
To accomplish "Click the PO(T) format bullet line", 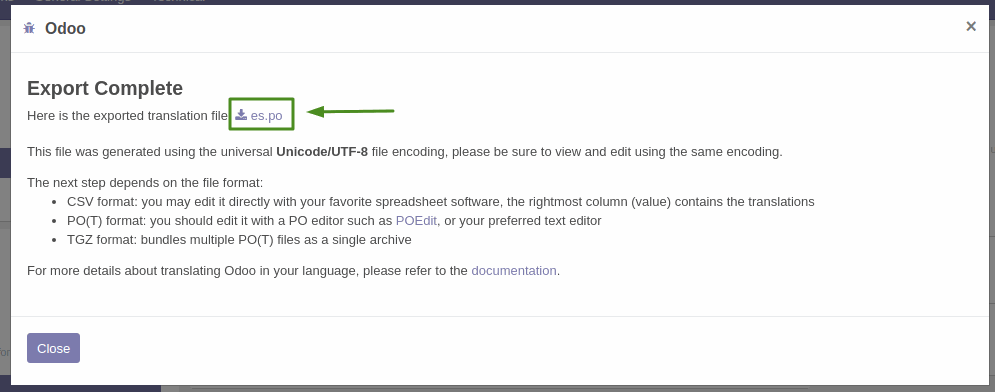I will click(x=334, y=221).
